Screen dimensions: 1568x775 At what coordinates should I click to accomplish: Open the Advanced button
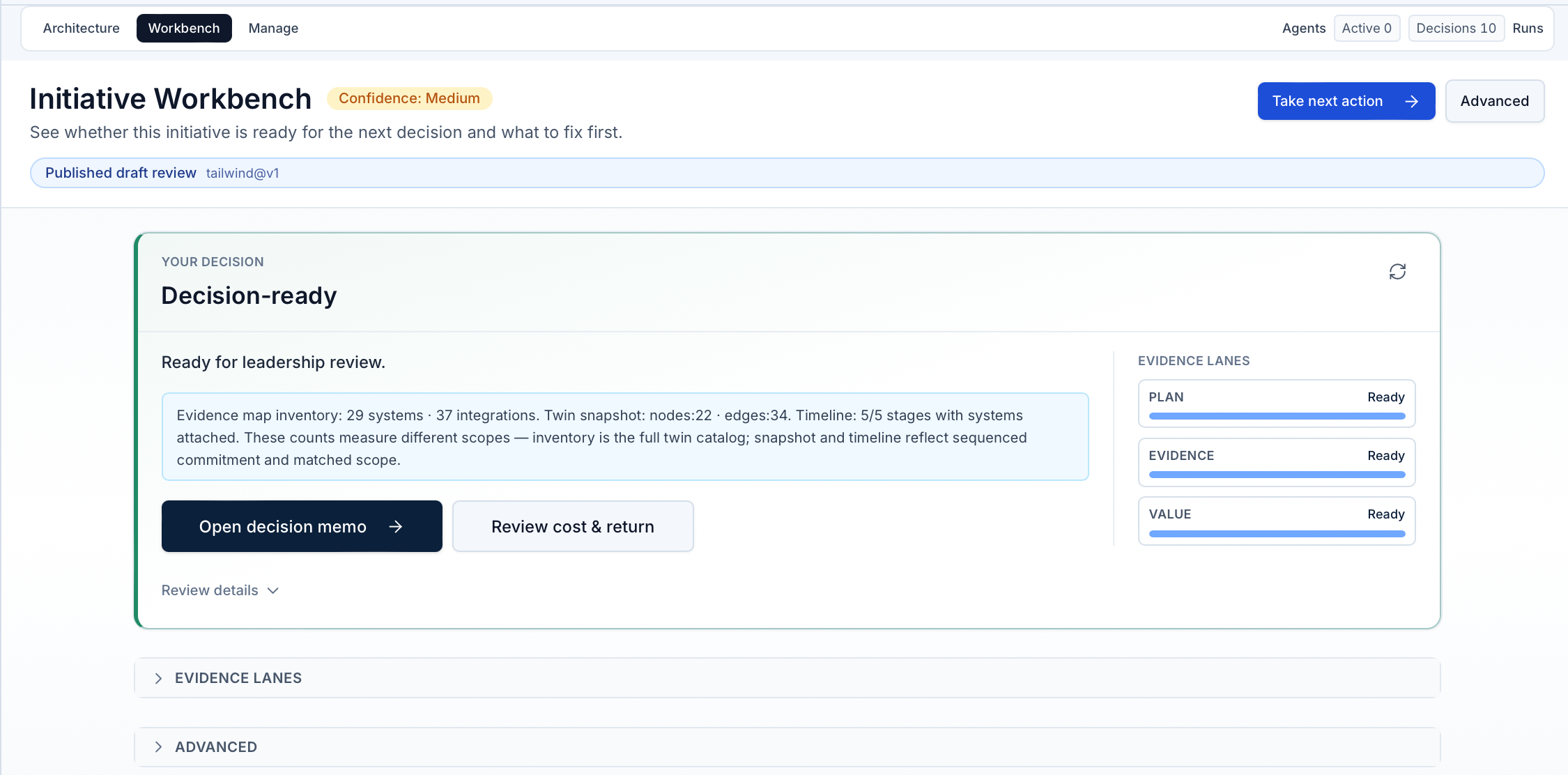(1495, 102)
